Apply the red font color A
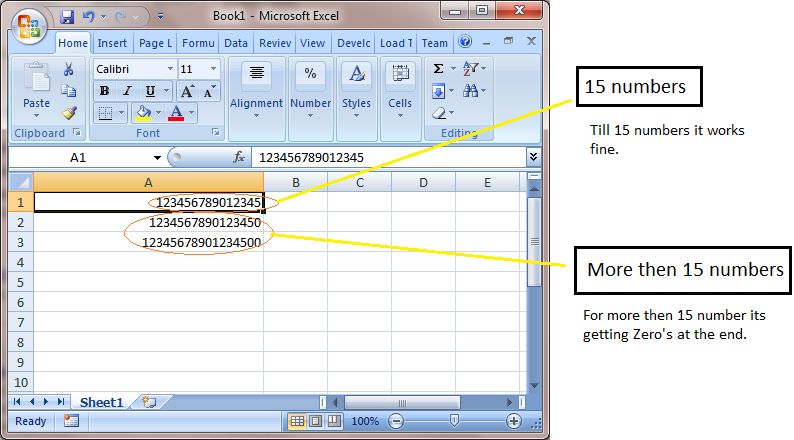Viewport: 794px width, 440px height. 176,113
